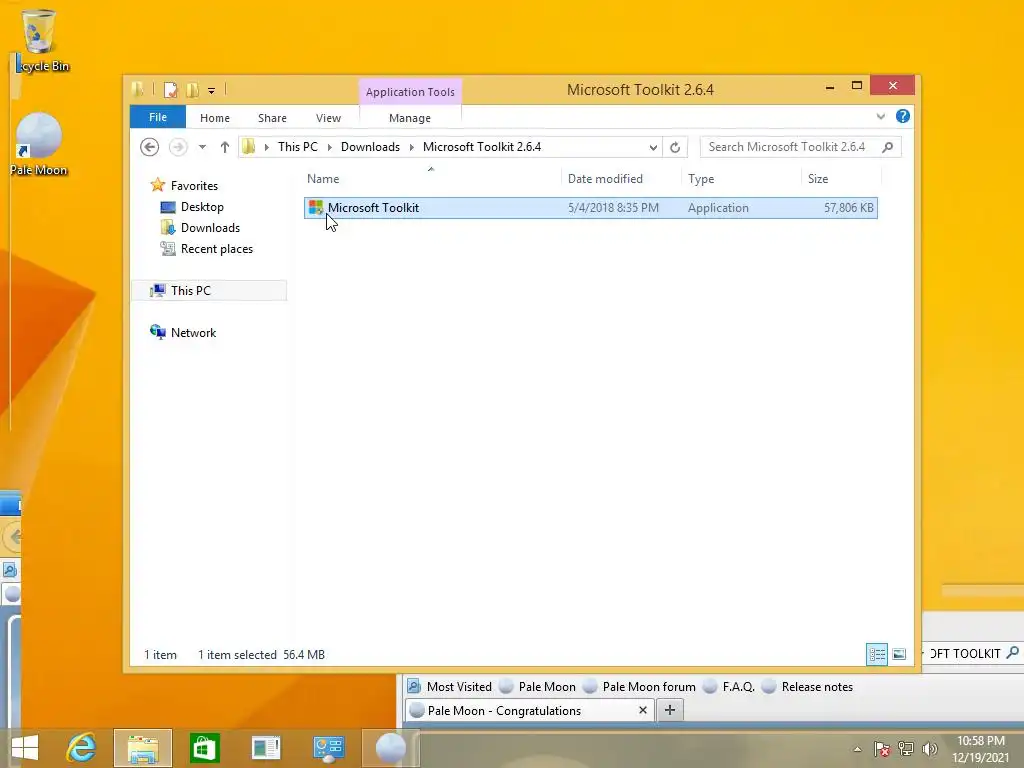1024x768 pixels.
Task: Open Action Center flag in system tray
Action: 882,749
